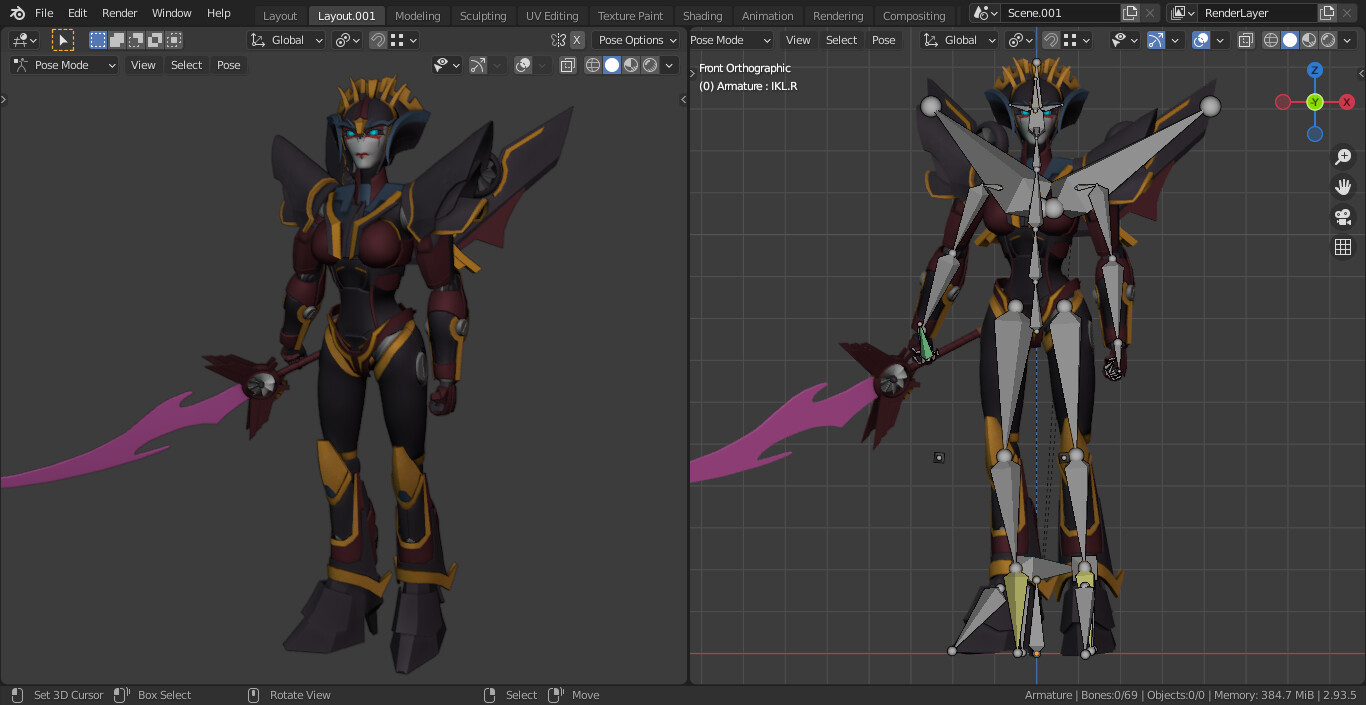Click the Z axis on the navigation gizmo
Screen dimensions: 1366x705
pyautogui.click(x=1315, y=70)
